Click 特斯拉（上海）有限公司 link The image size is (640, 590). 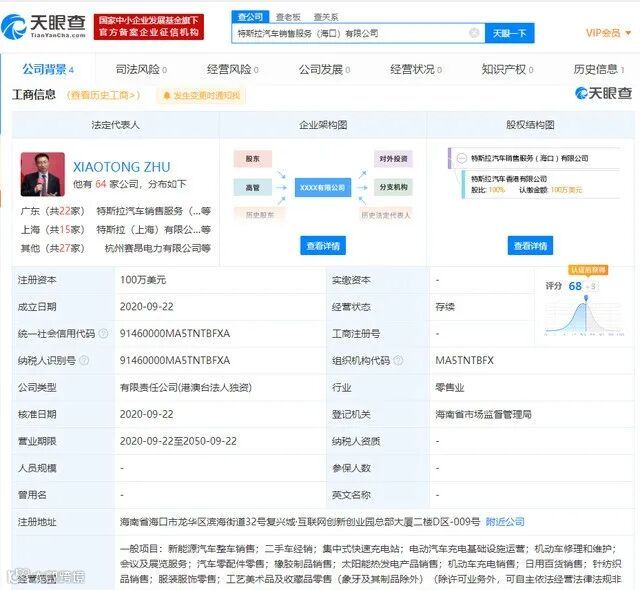click(x=153, y=230)
